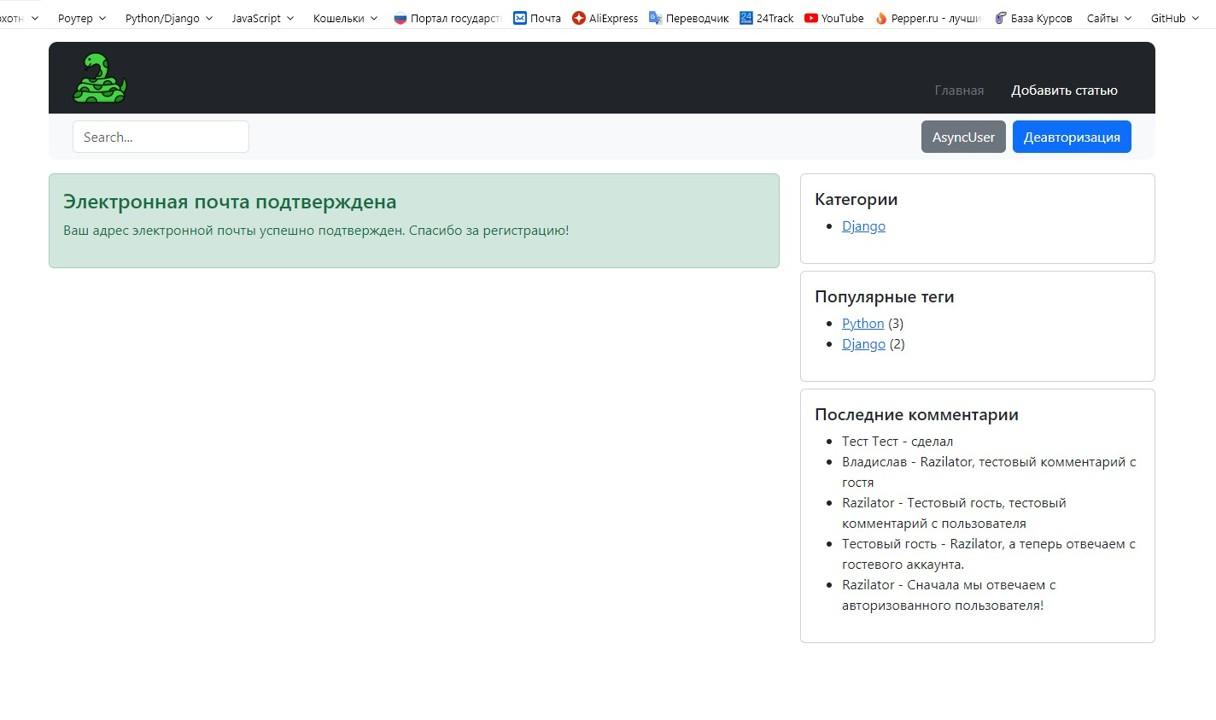Open the Python popular tag link
This screenshot has height=720, width=1216.
tap(863, 323)
